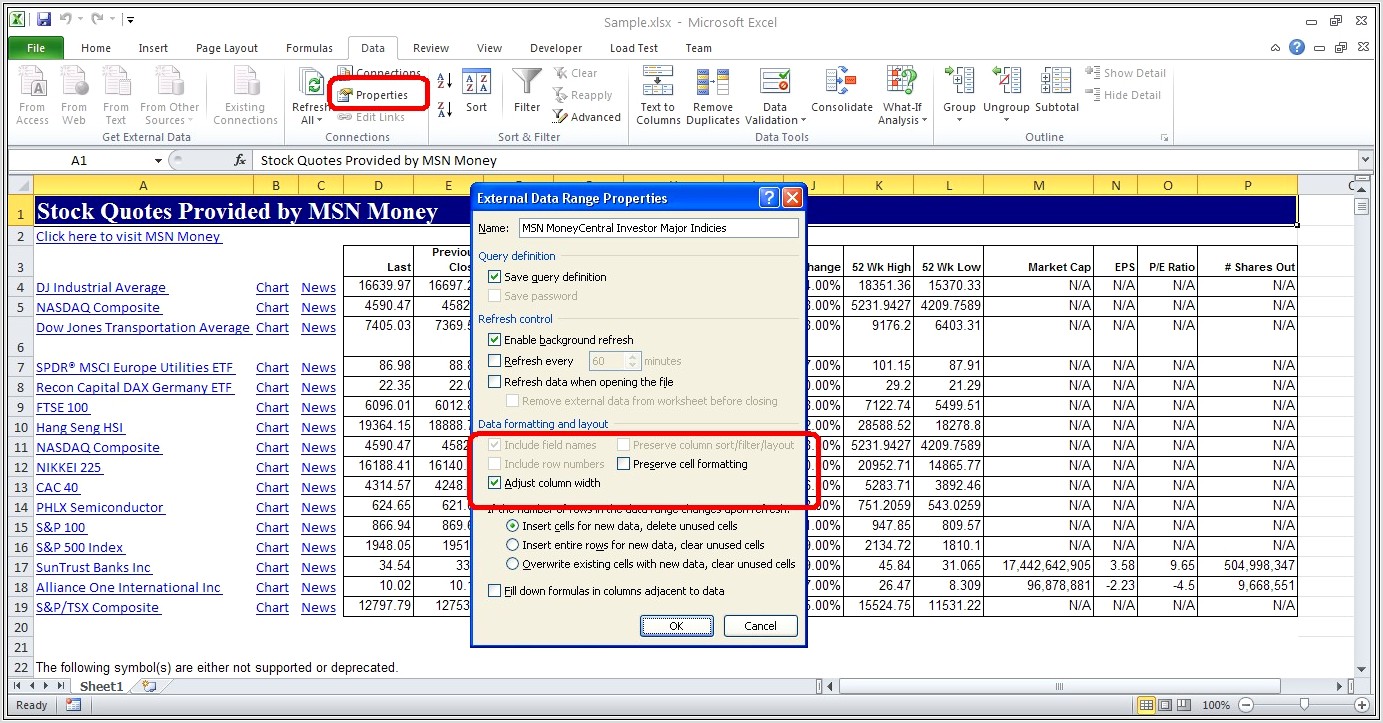Toggle Save query definition checkbox
Image resolution: width=1383 pixels, height=723 pixels.
[495, 277]
